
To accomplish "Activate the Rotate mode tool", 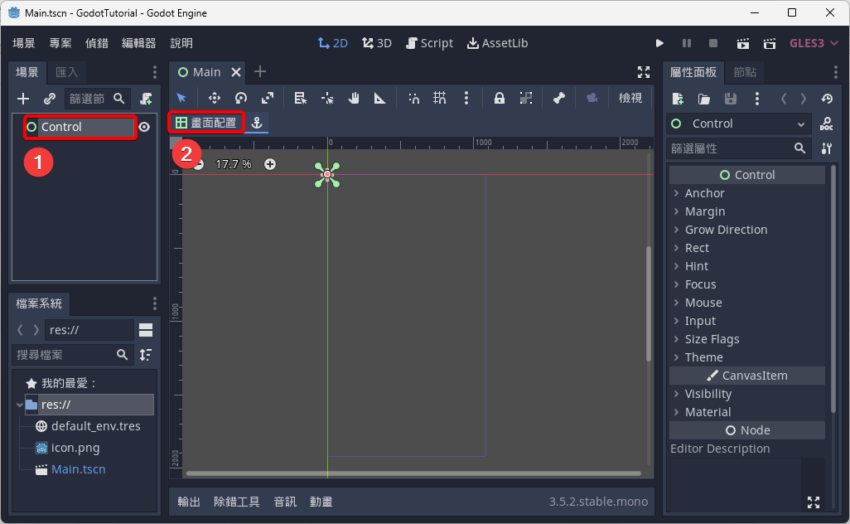I will point(241,98).
